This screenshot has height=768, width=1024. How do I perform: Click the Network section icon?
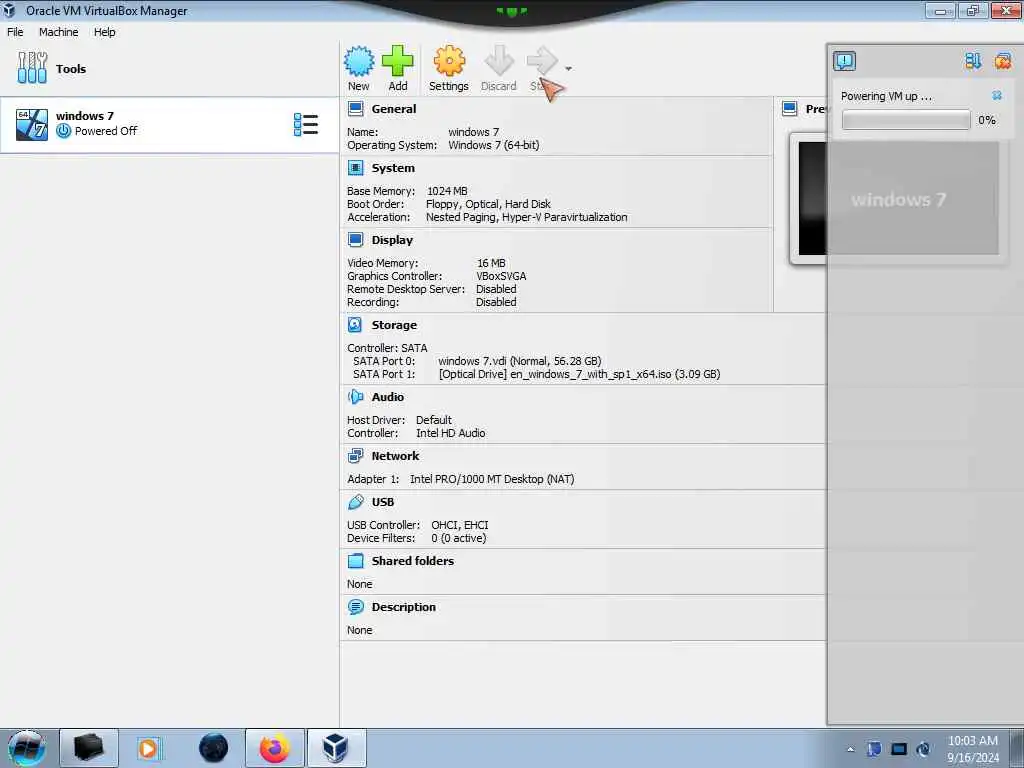(x=355, y=455)
